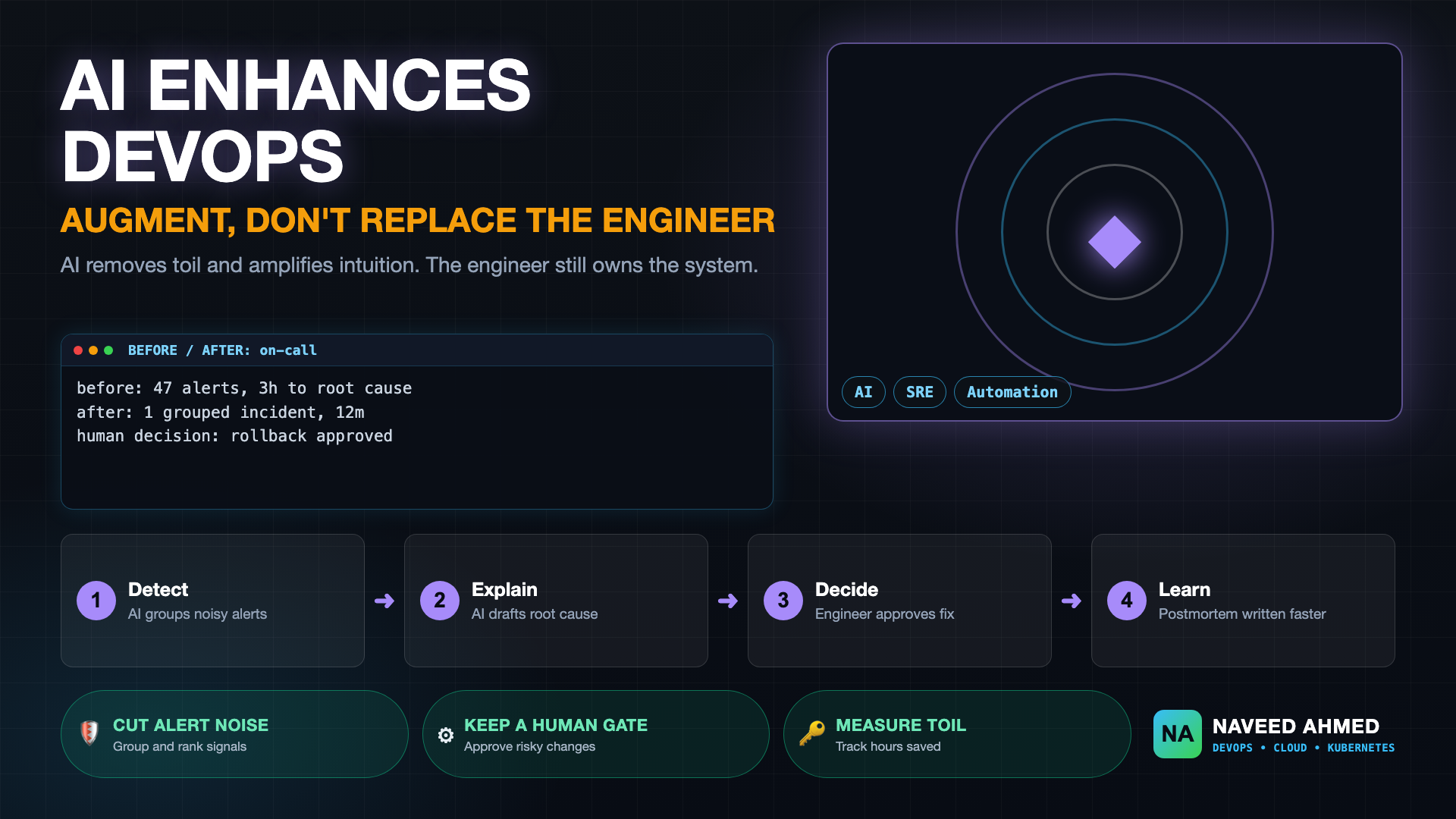Click the line 'after: 1 grouped incident, 12m'
1456x819 pixels.
pos(221,413)
